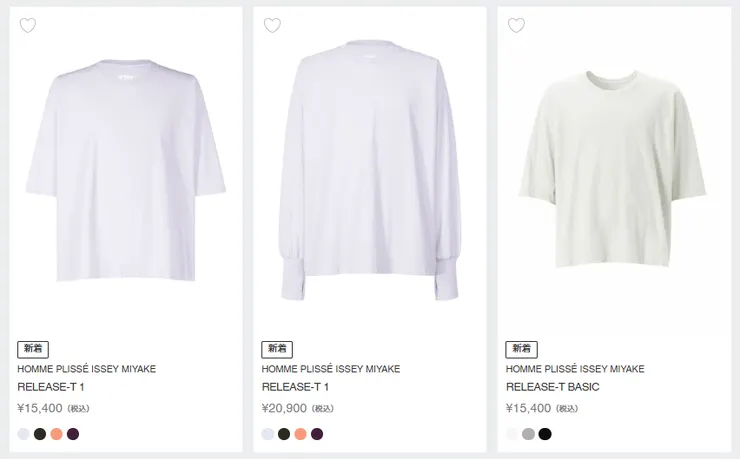Select purple swatch on ¥20,900 RELEASE-T 1
Screen dimensions: 740x459
coord(317,434)
